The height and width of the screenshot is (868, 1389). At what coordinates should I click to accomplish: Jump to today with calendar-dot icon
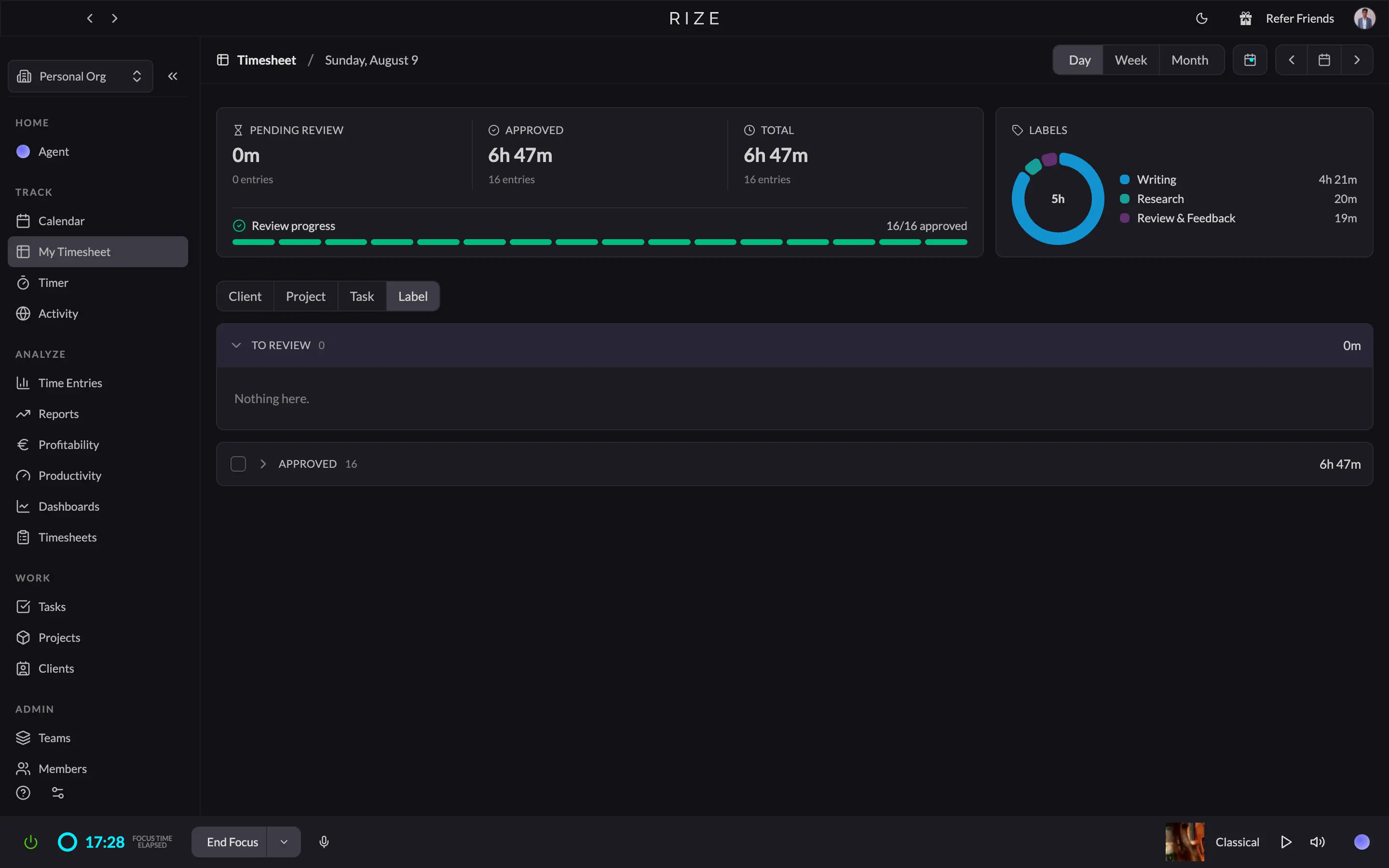pos(1250,60)
